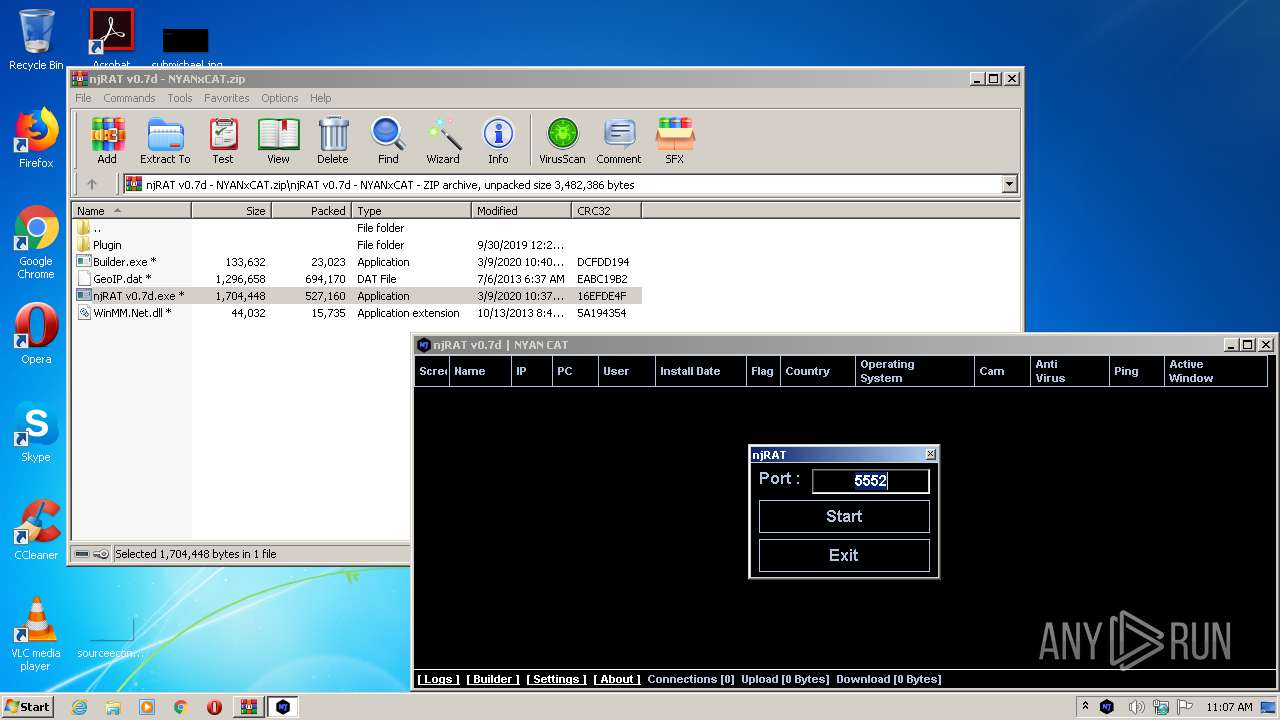Viewport: 1280px width, 720px height.
Task: Click the Ping column header
Action: point(1136,371)
